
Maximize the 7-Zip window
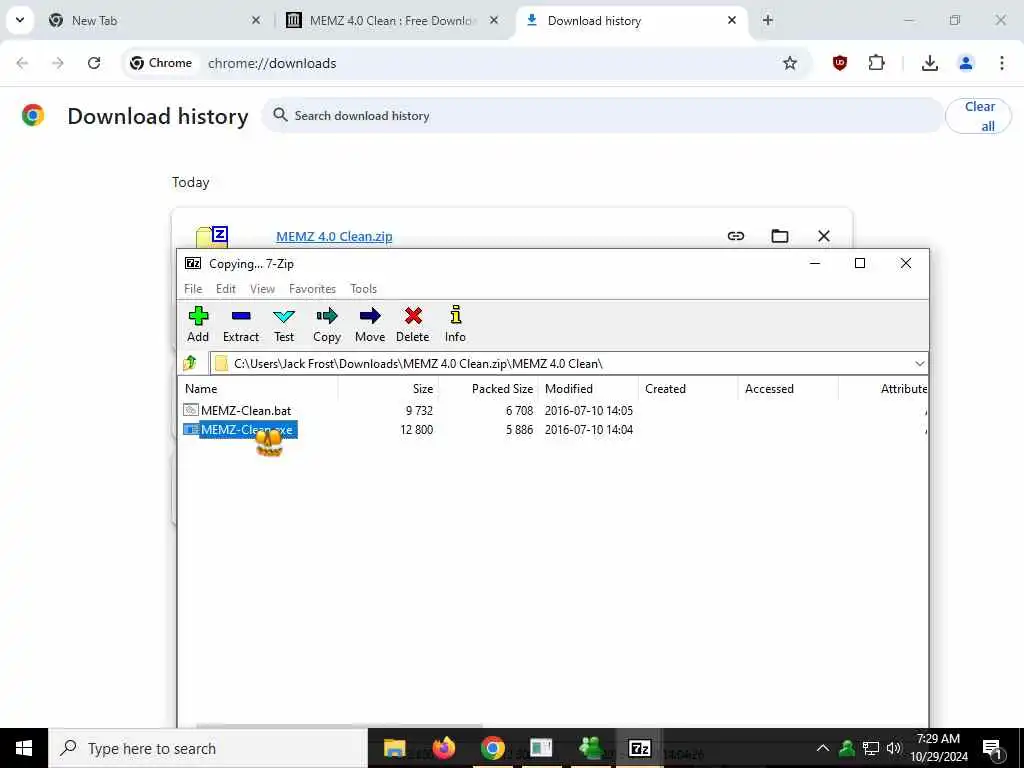pos(859,263)
